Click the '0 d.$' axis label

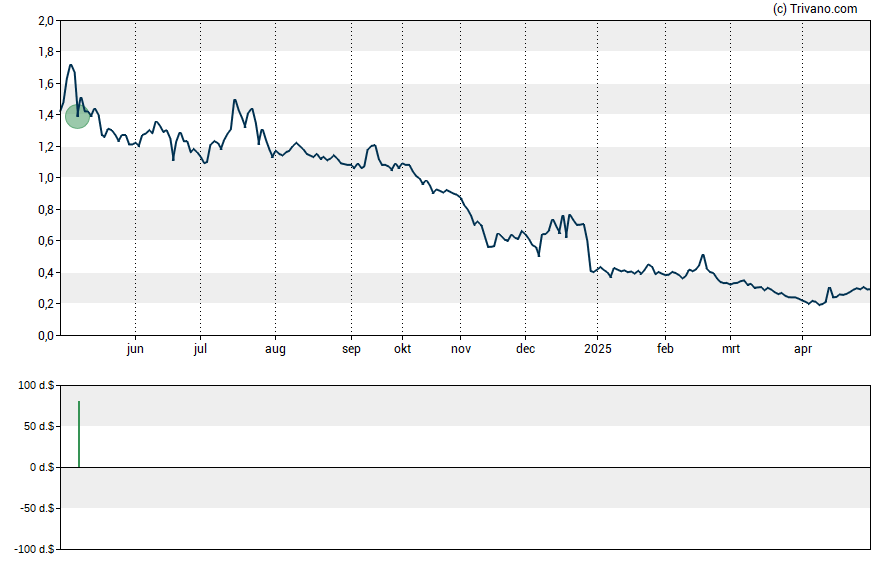point(42,467)
